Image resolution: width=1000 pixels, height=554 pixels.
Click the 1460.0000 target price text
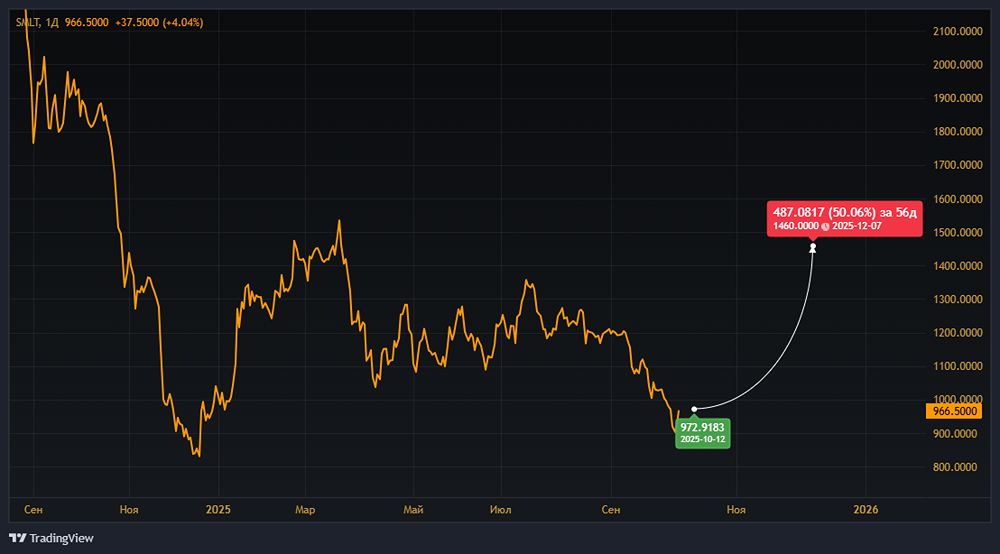click(795, 226)
